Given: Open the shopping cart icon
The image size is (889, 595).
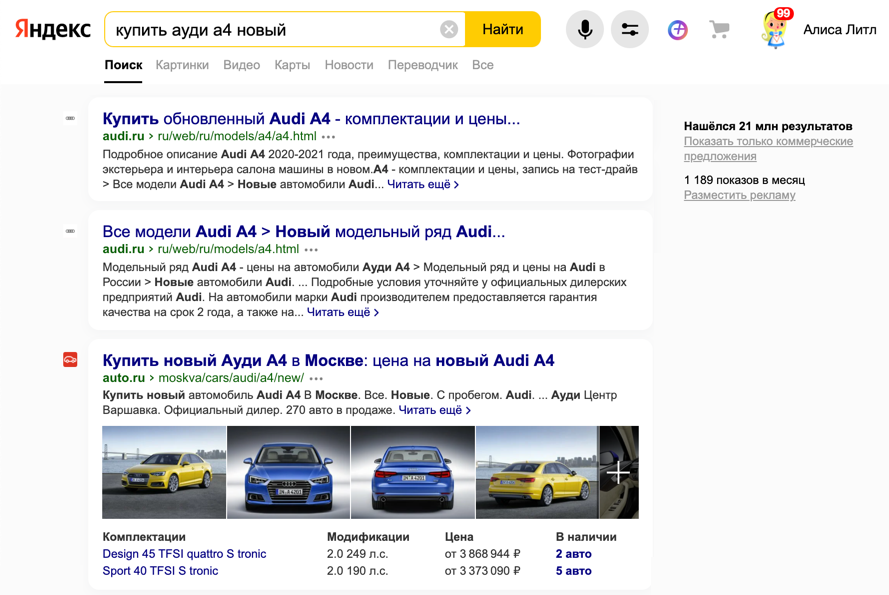Looking at the screenshot, I should (x=719, y=30).
